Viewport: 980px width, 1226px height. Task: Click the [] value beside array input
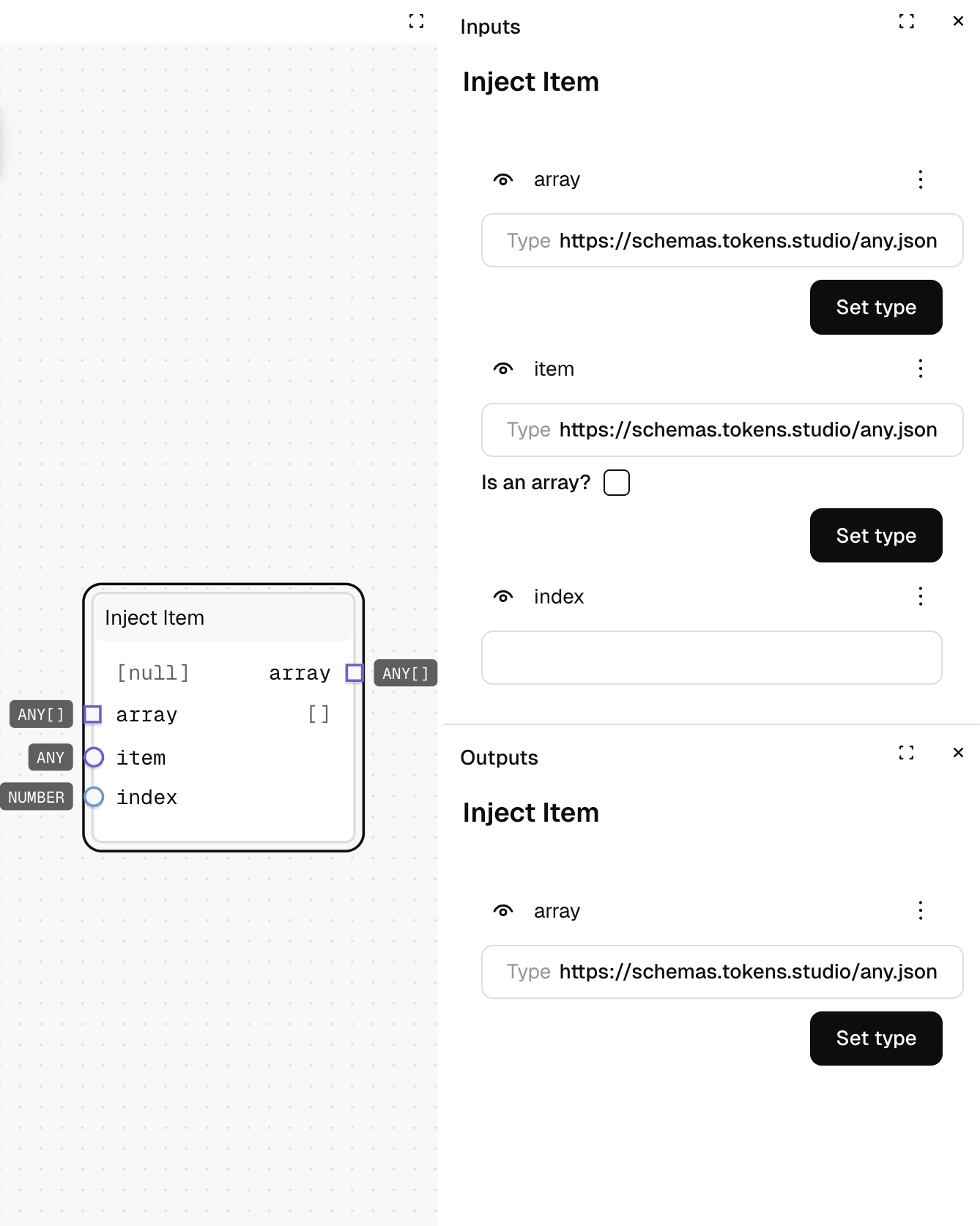319,714
